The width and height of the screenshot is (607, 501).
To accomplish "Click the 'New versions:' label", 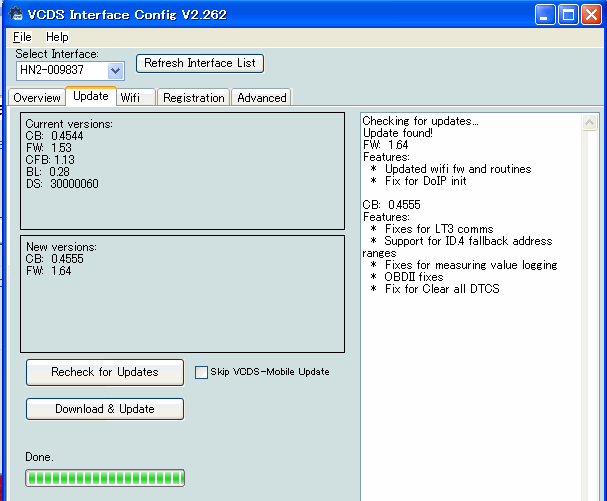I will click(x=61, y=247).
